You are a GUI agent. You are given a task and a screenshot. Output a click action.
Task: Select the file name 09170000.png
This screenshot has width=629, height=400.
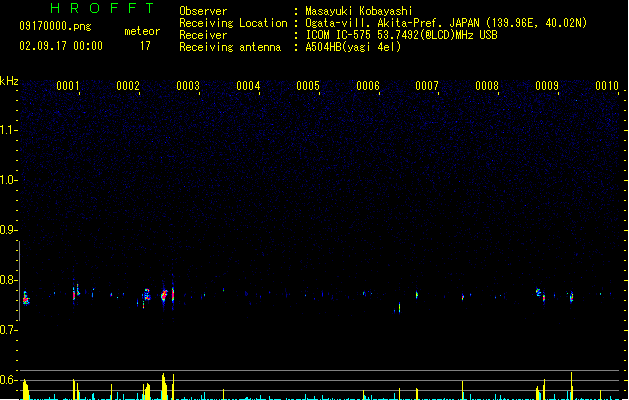[x=55, y=26]
